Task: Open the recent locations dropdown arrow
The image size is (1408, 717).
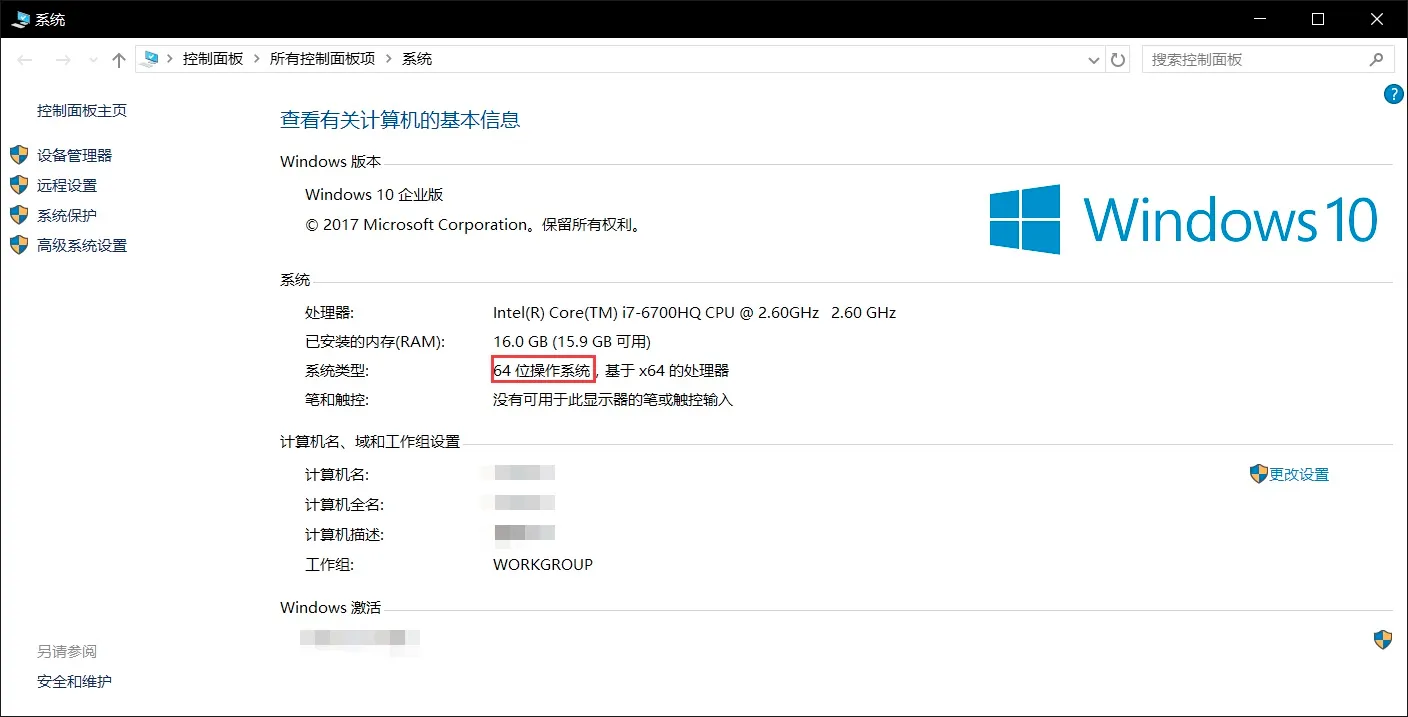Action: [94, 60]
